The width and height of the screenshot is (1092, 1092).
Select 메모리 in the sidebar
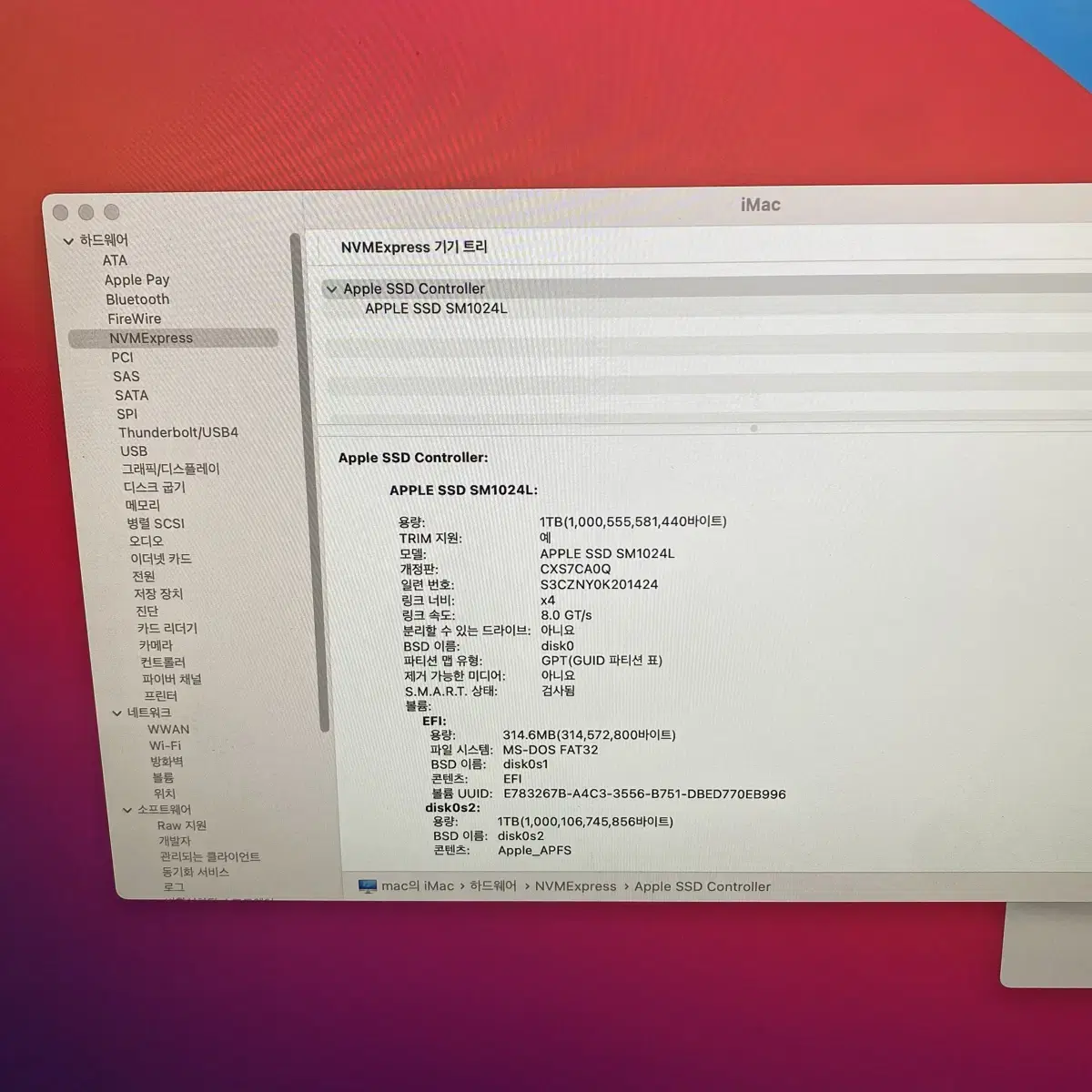tap(142, 505)
